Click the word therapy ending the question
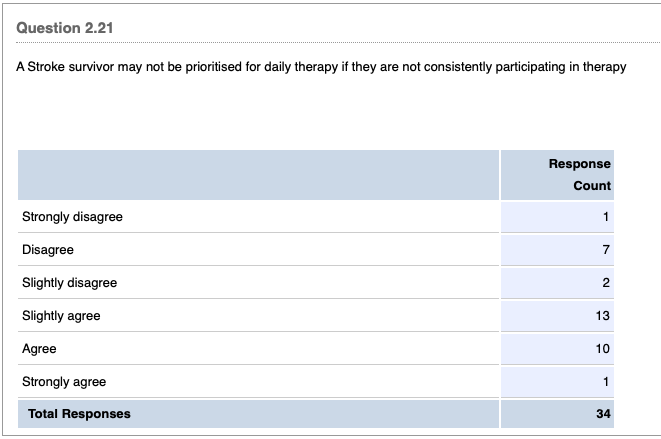 click(x=605, y=67)
